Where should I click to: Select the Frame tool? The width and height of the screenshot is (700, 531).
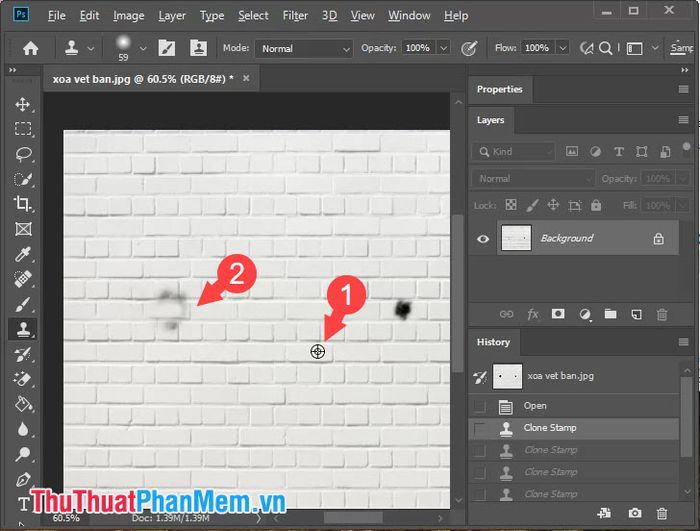point(23,229)
